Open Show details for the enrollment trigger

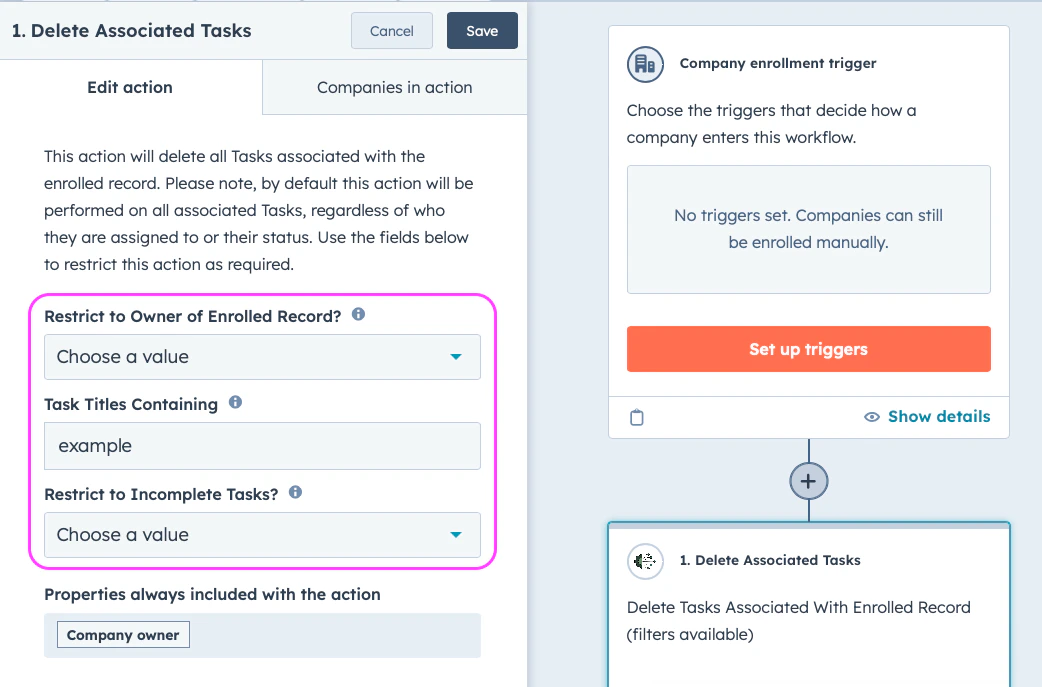pyautogui.click(x=938, y=416)
